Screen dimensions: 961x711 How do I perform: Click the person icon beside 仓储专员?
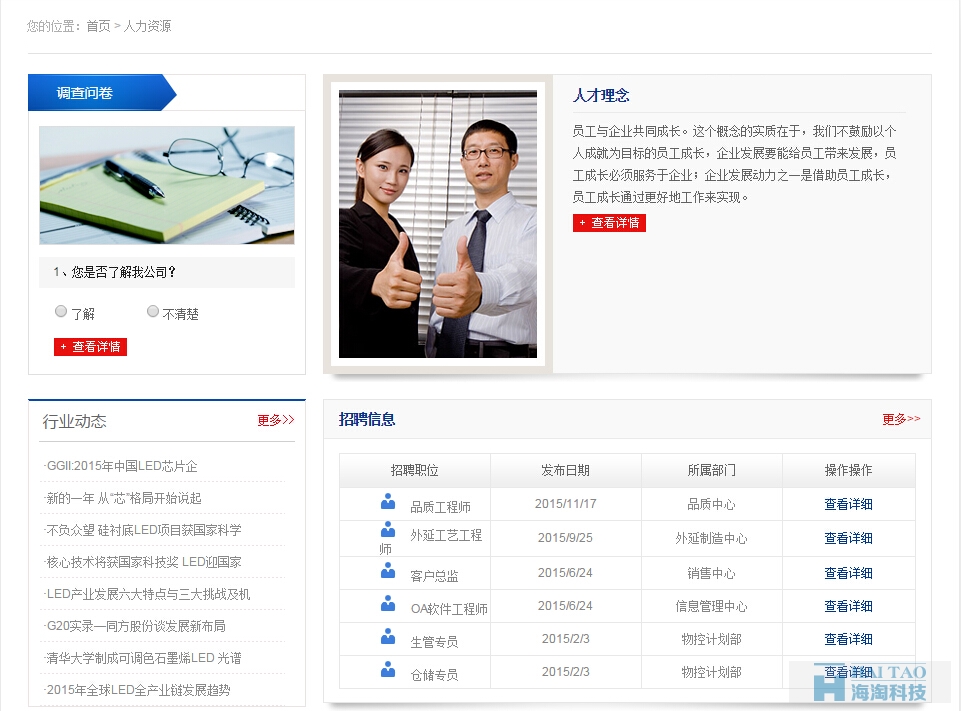pos(388,669)
